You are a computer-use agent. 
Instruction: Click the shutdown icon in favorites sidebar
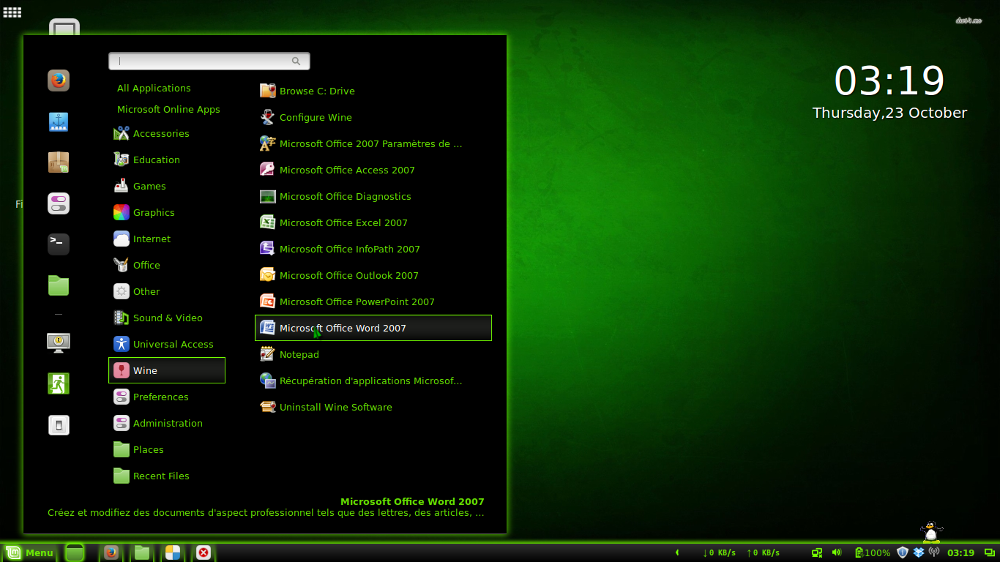tap(59, 425)
